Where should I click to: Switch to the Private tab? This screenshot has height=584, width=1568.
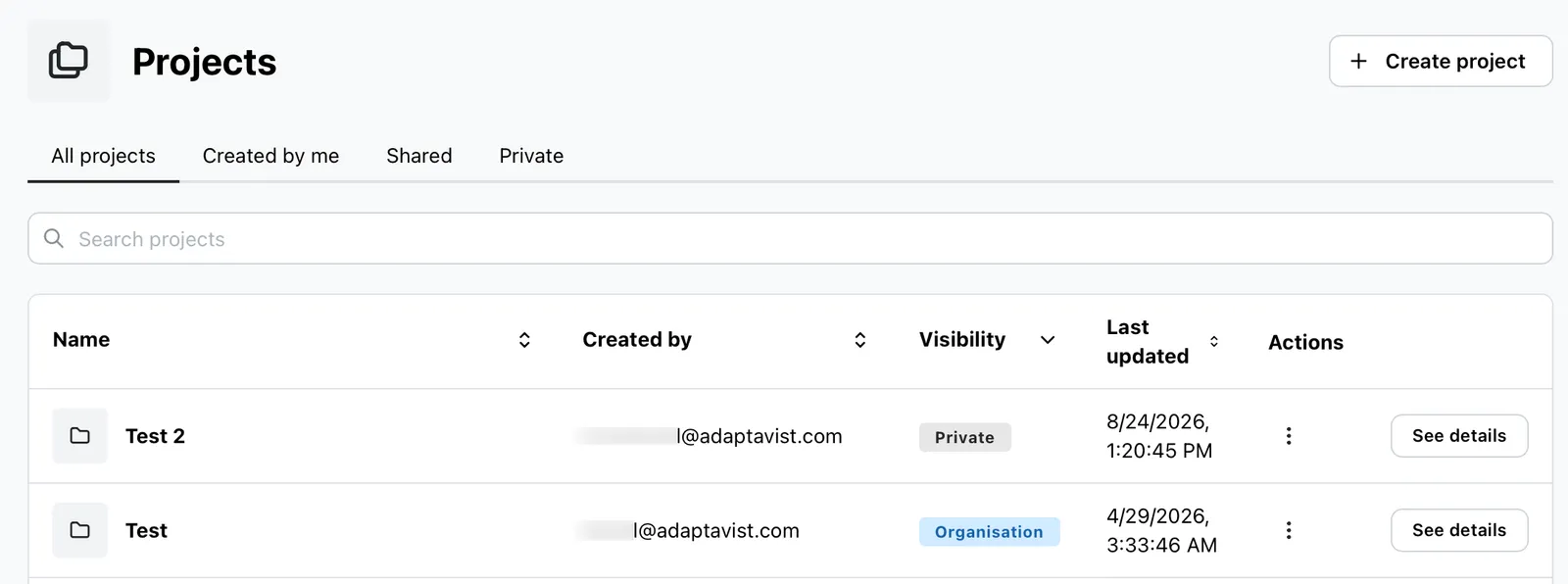(531, 156)
